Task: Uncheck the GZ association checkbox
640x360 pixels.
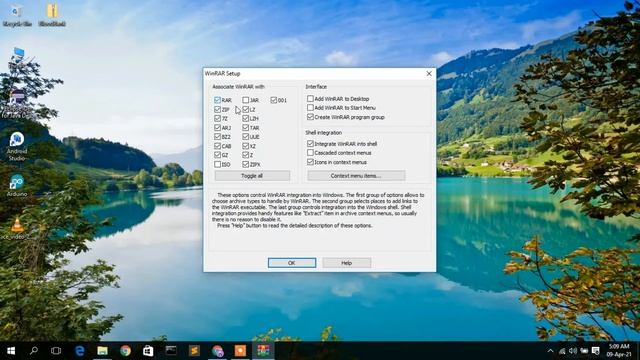Action: (x=218, y=155)
